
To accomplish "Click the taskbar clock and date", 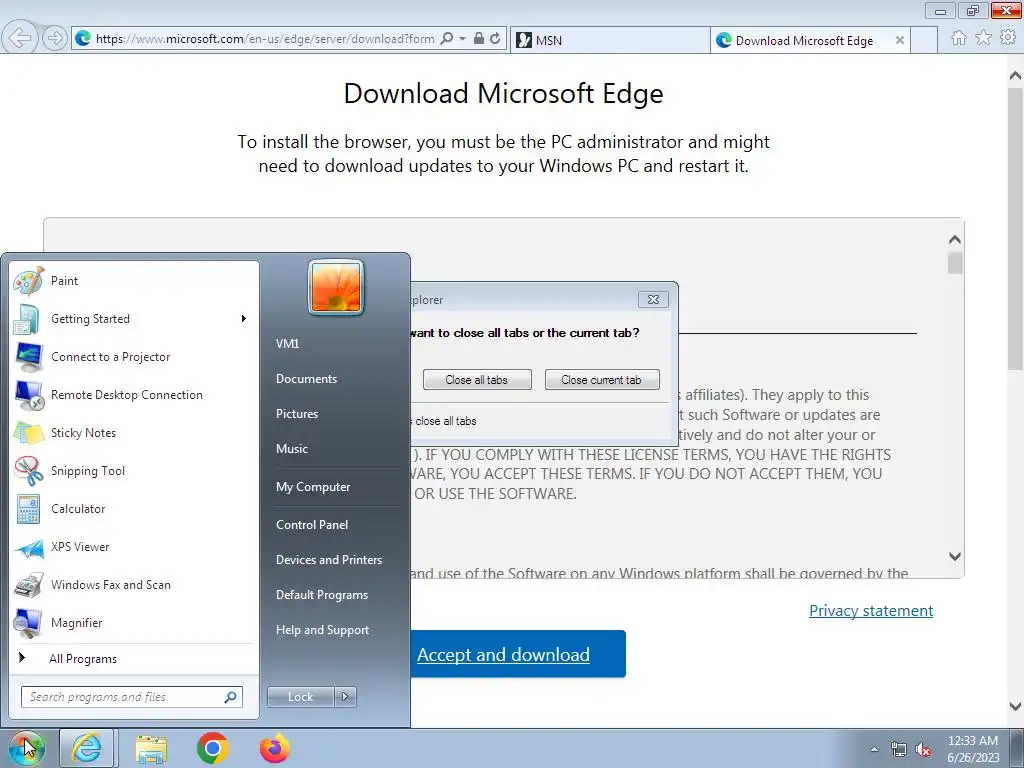I will pyautogui.click(x=973, y=749).
